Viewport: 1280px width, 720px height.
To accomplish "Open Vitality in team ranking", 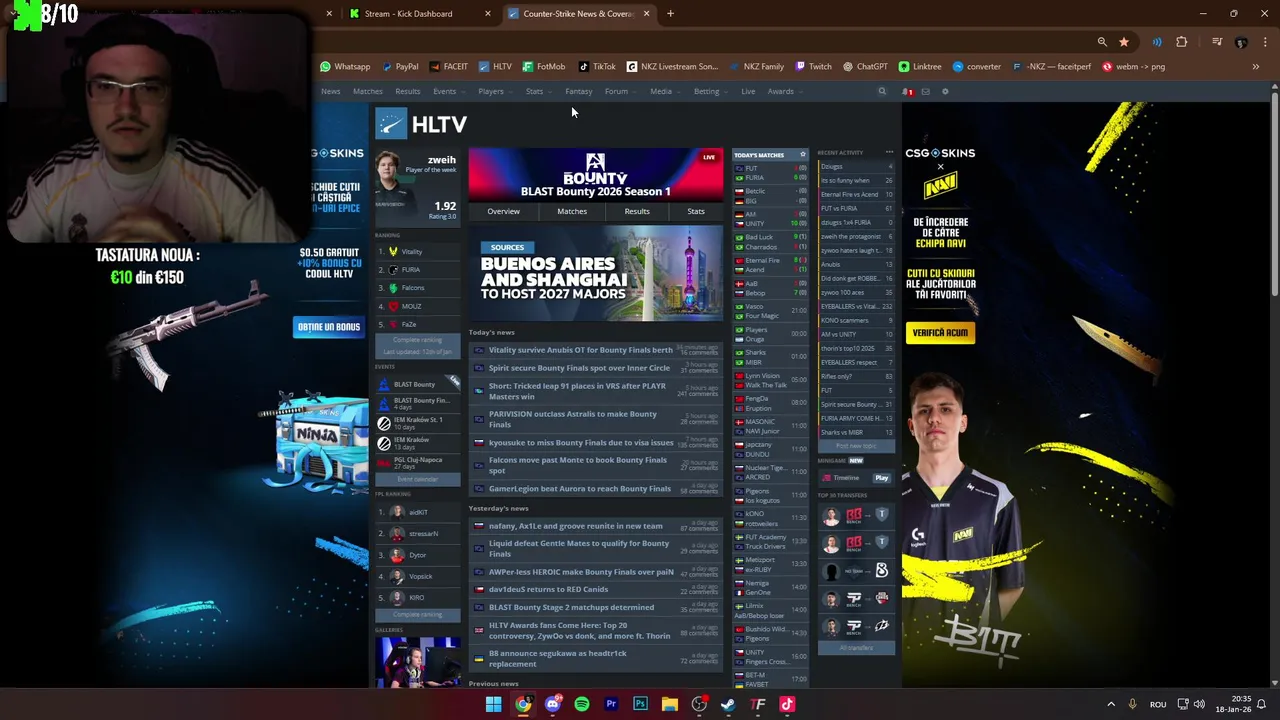I will (x=412, y=252).
